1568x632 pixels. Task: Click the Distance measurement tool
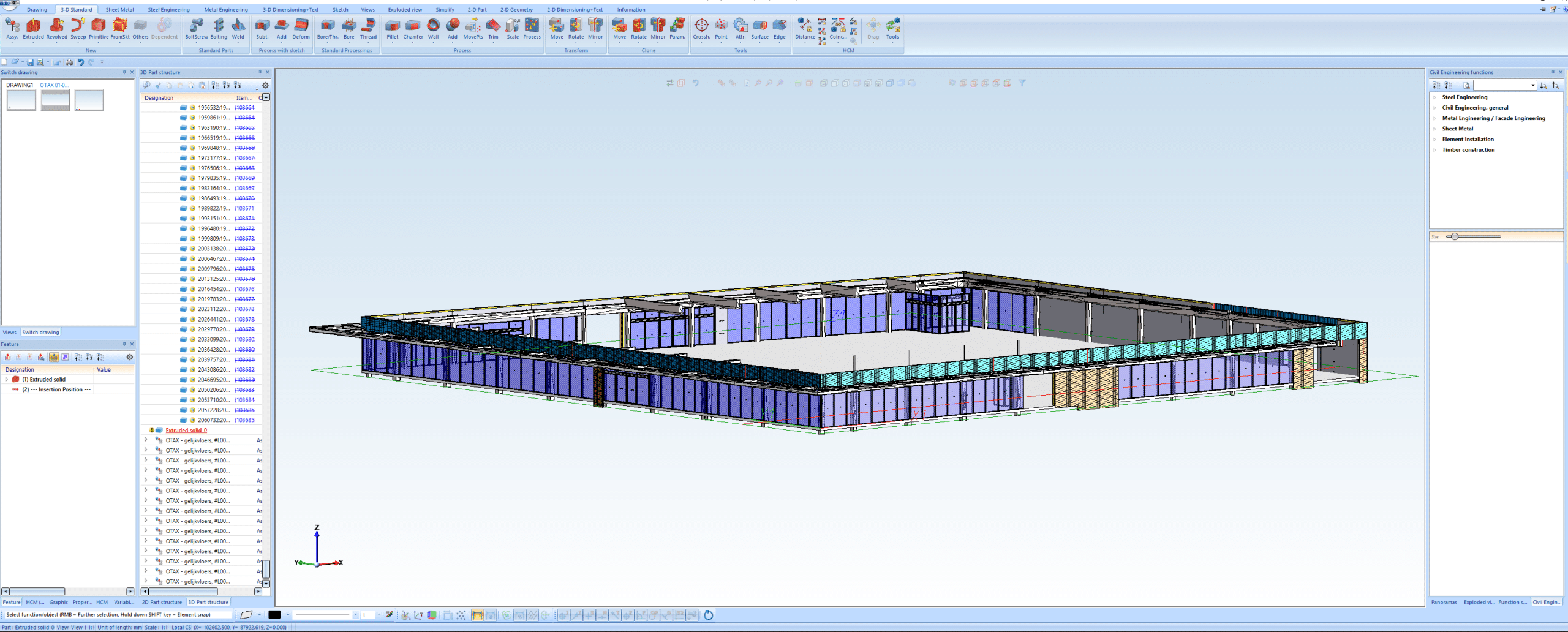pos(804,28)
